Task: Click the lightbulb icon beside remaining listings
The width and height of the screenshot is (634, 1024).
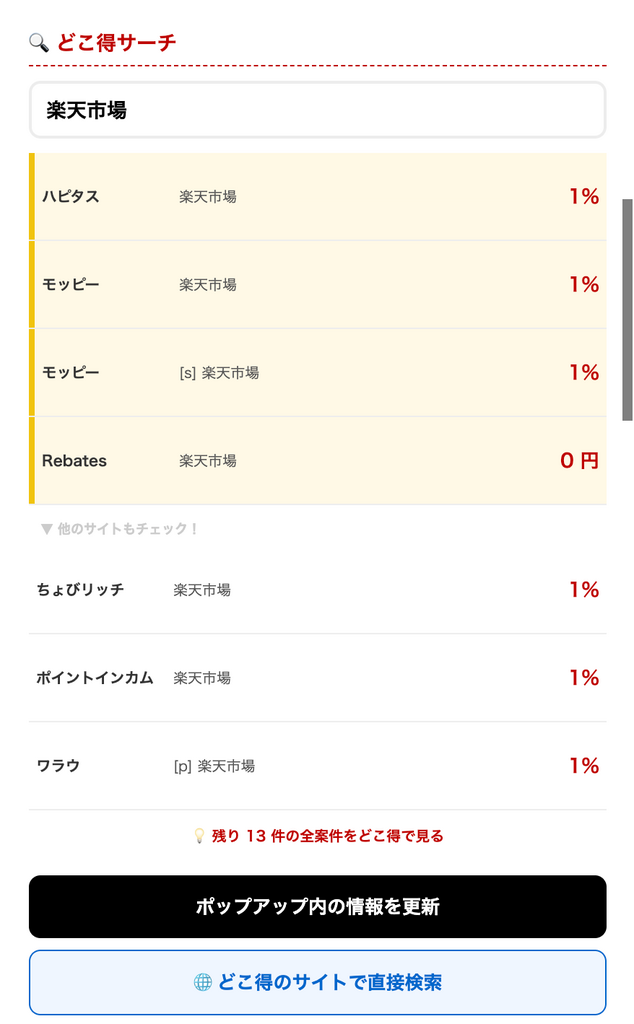Action: point(199,836)
